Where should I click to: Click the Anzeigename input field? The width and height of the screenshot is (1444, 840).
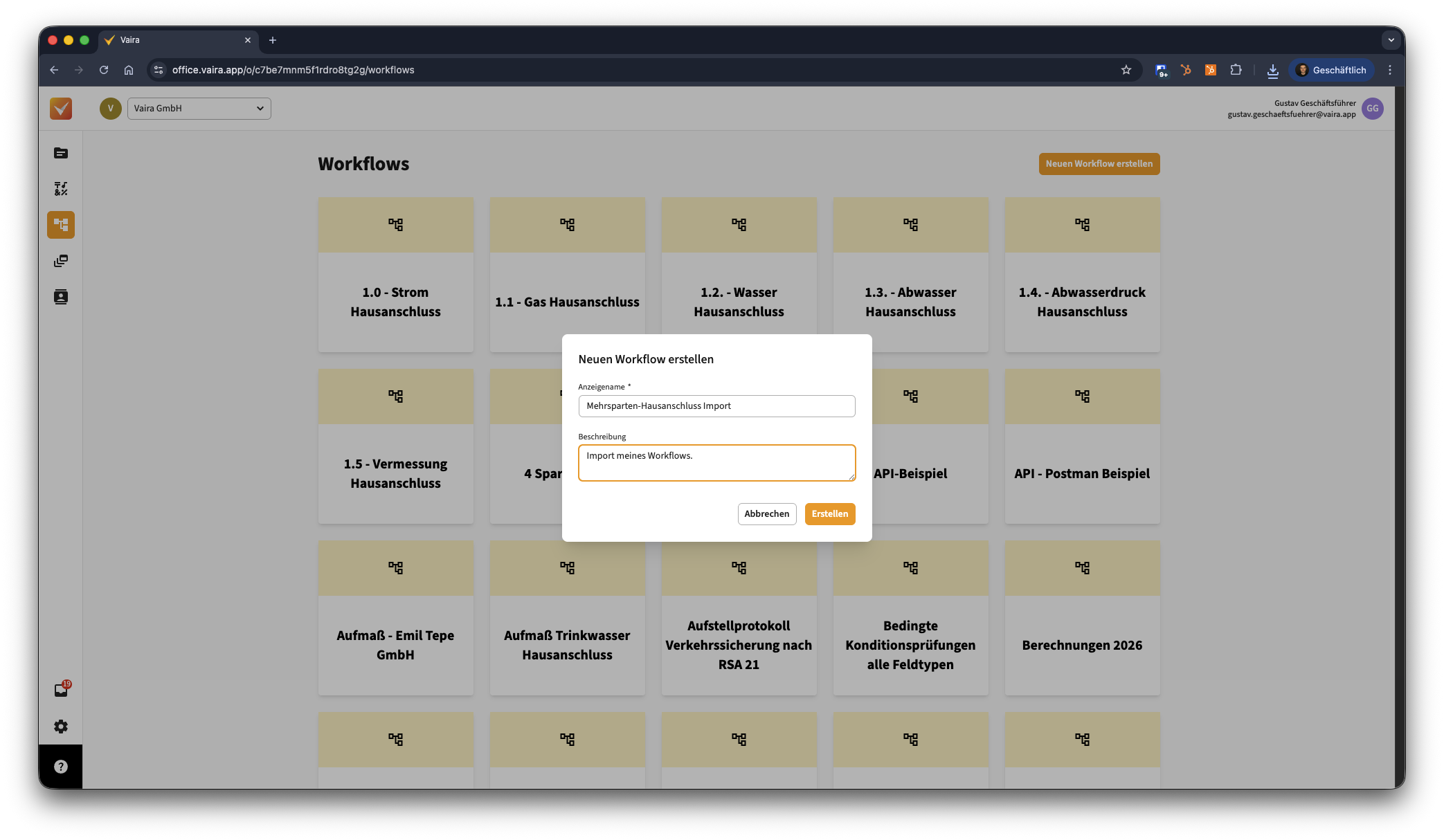coord(716,406)
